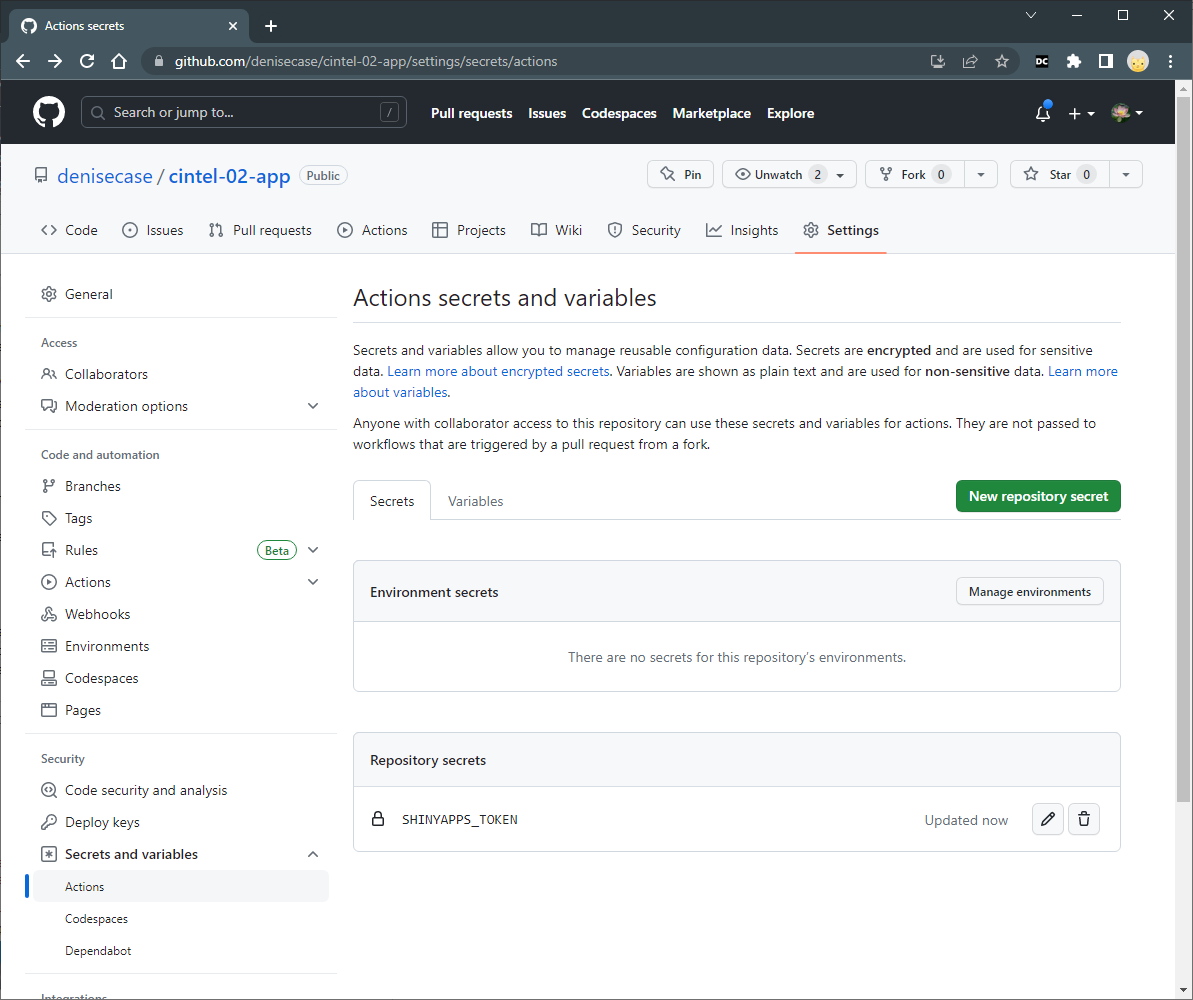Open a new browser tab

[x=271, y=26]
